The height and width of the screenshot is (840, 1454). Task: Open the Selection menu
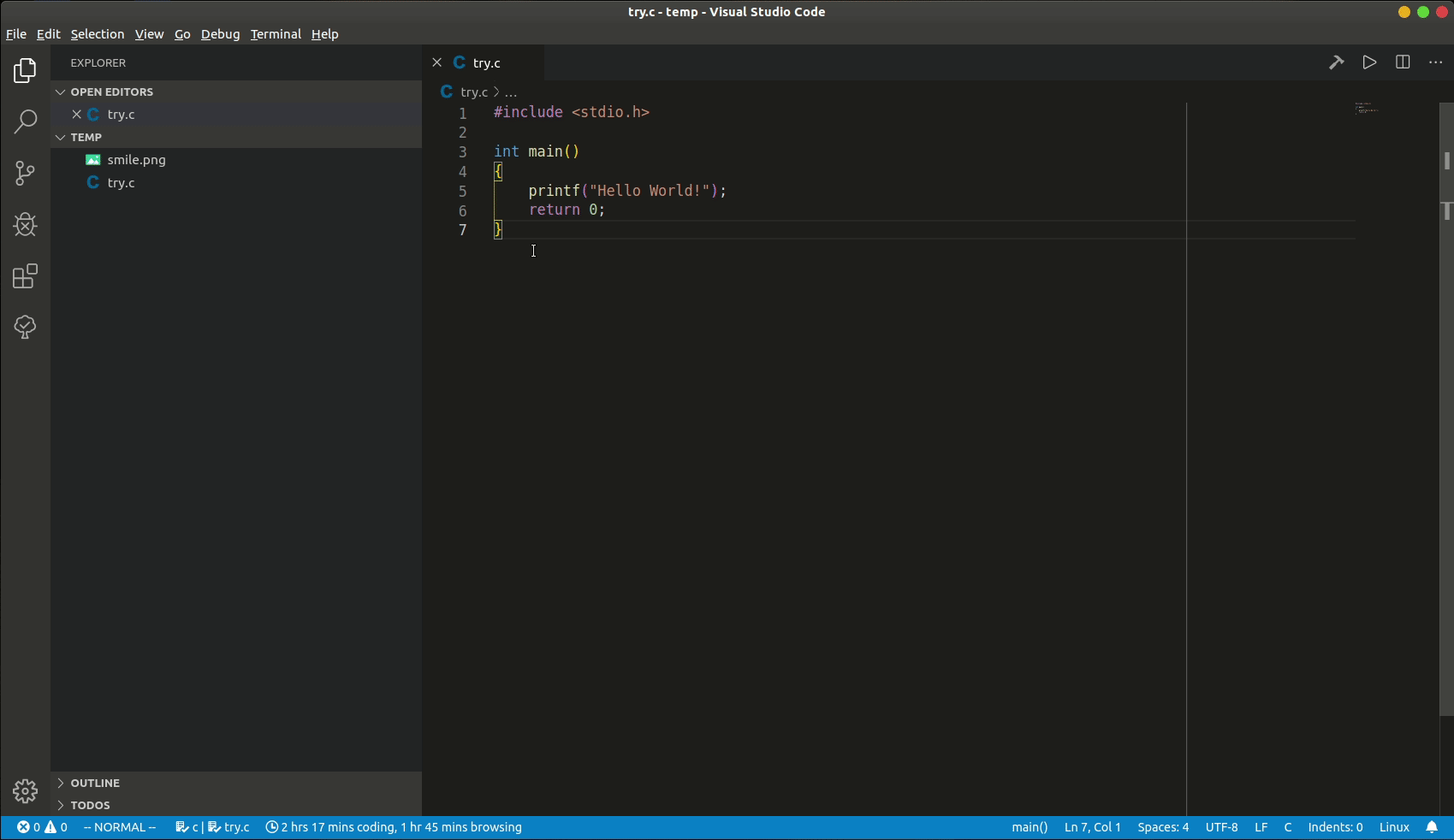(98, 34)
